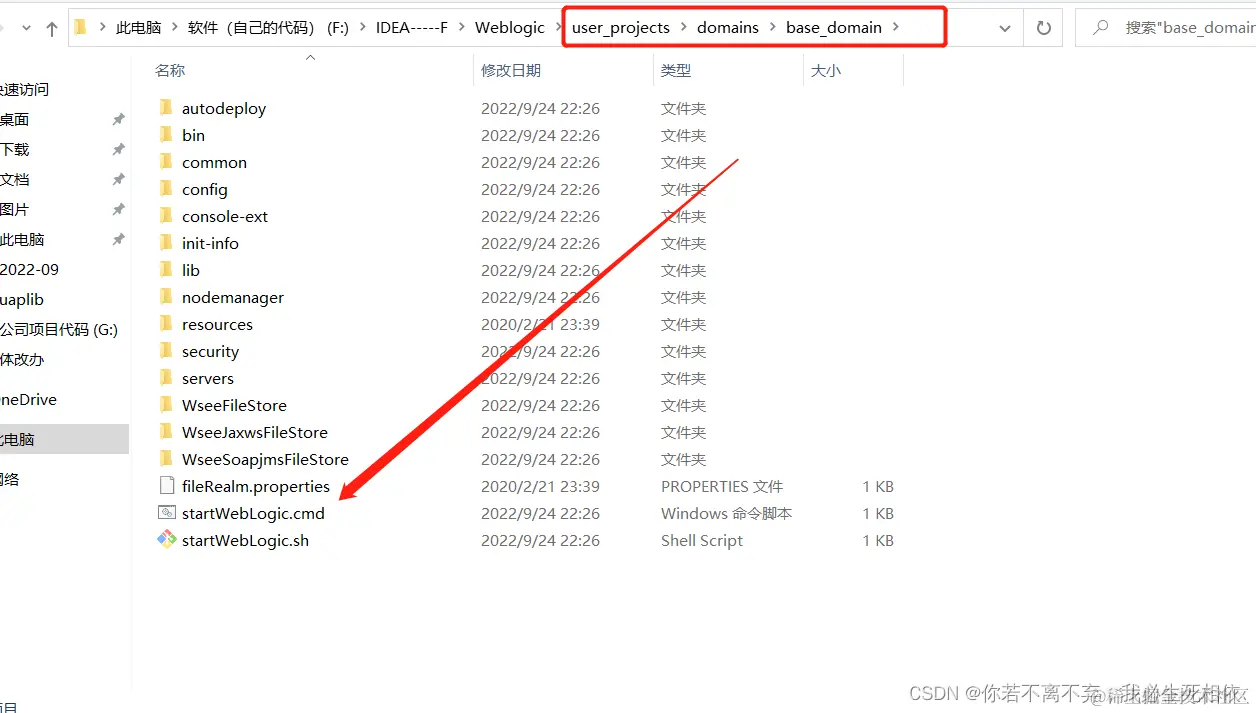Sort by 名称 column header
Image resolution: width=1256 pixels, height=713 pixels.
click(170, 70)
